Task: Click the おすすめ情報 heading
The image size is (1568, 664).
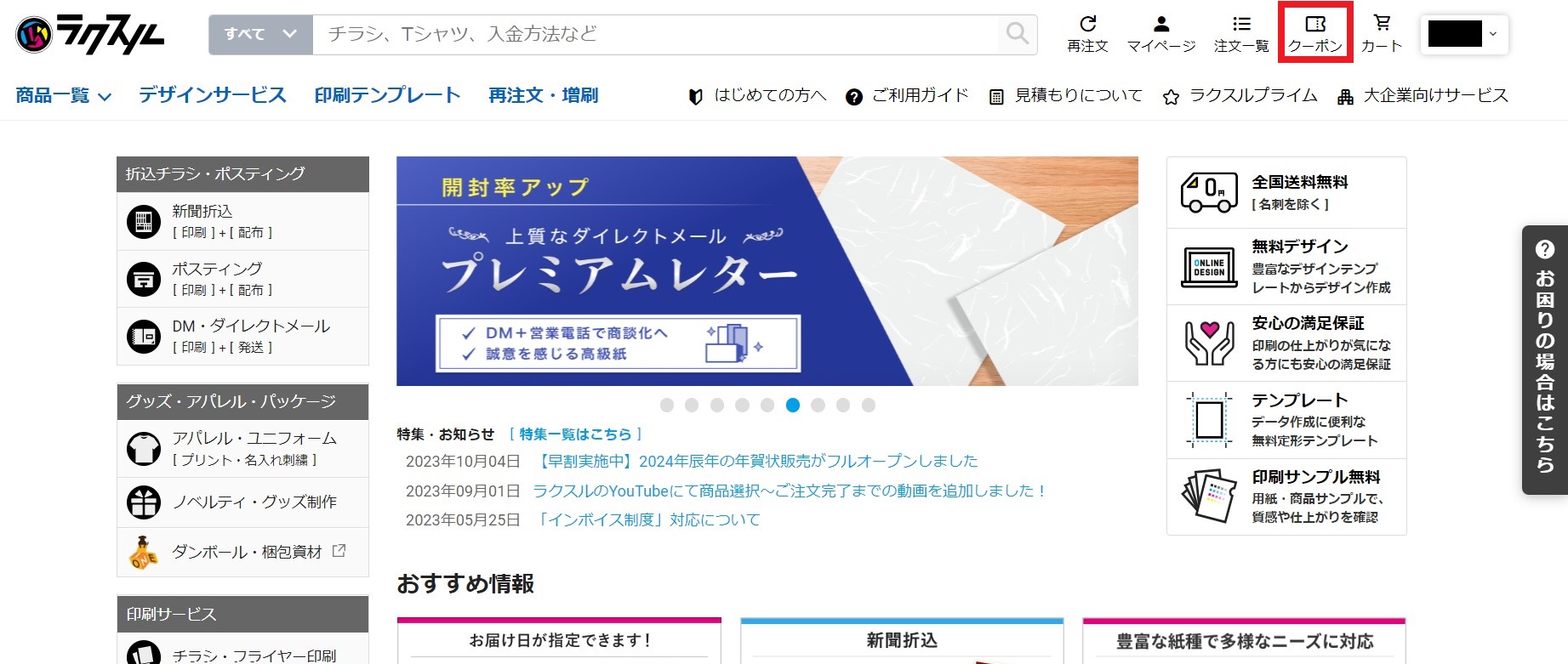Action: [x=465, y=584]
